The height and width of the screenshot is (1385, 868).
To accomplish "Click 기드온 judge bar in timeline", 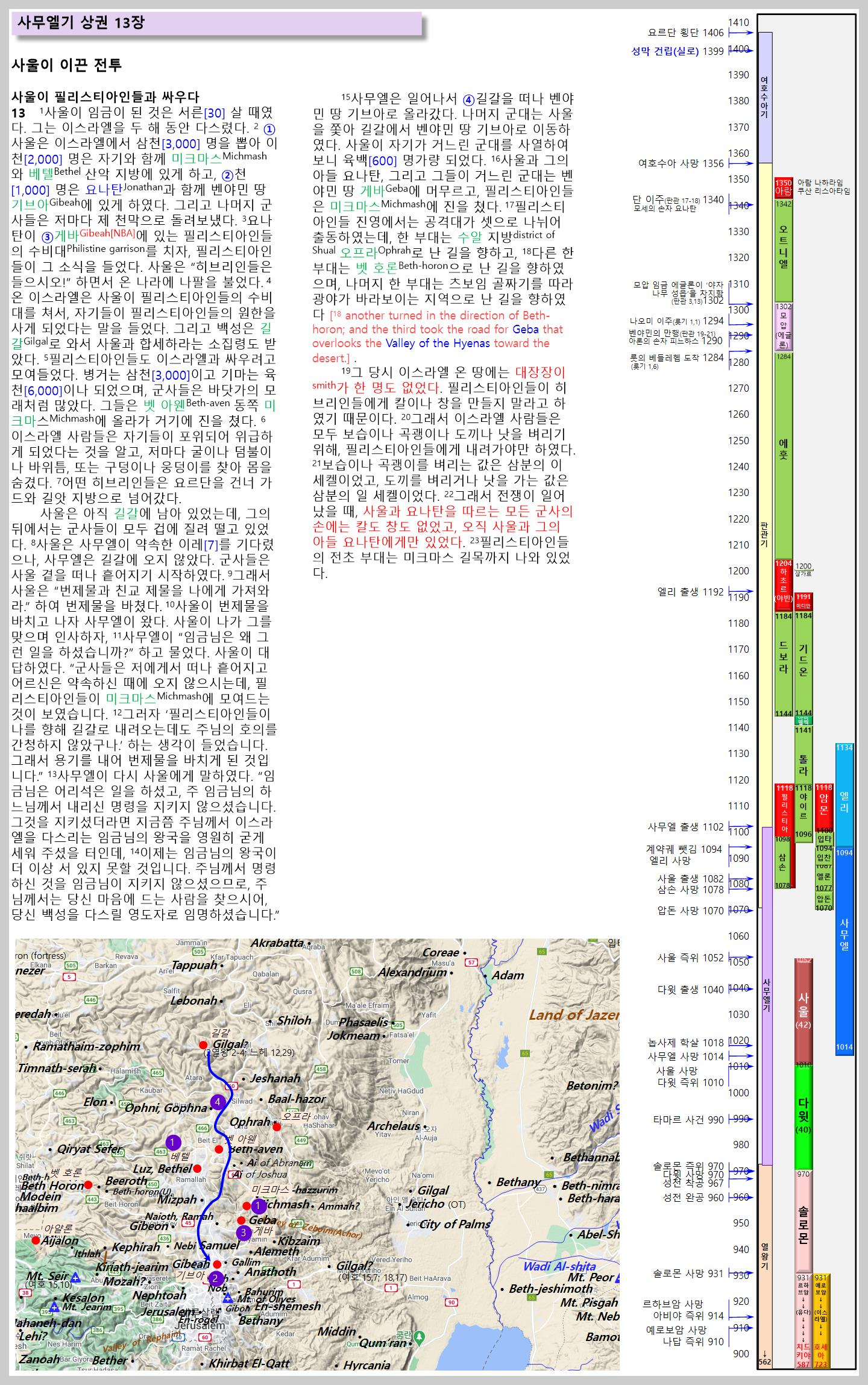I will [x=804, y=663].
